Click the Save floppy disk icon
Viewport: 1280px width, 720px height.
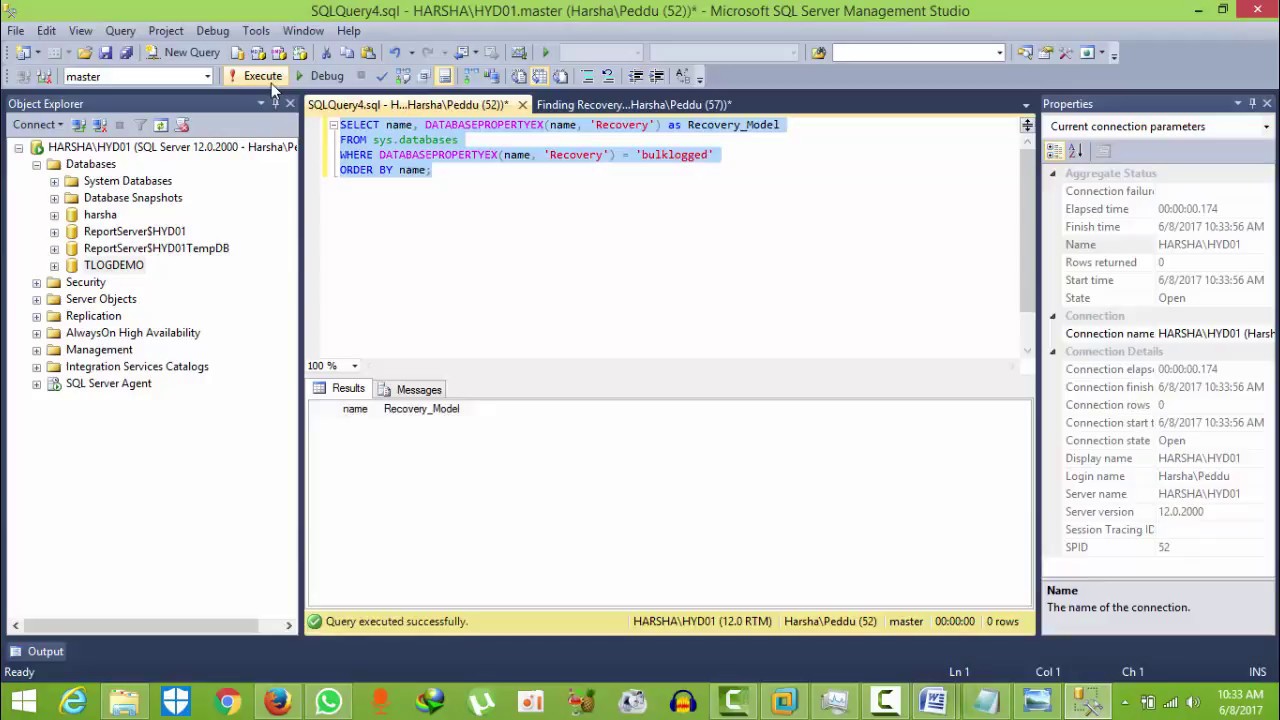coord(105,52)
